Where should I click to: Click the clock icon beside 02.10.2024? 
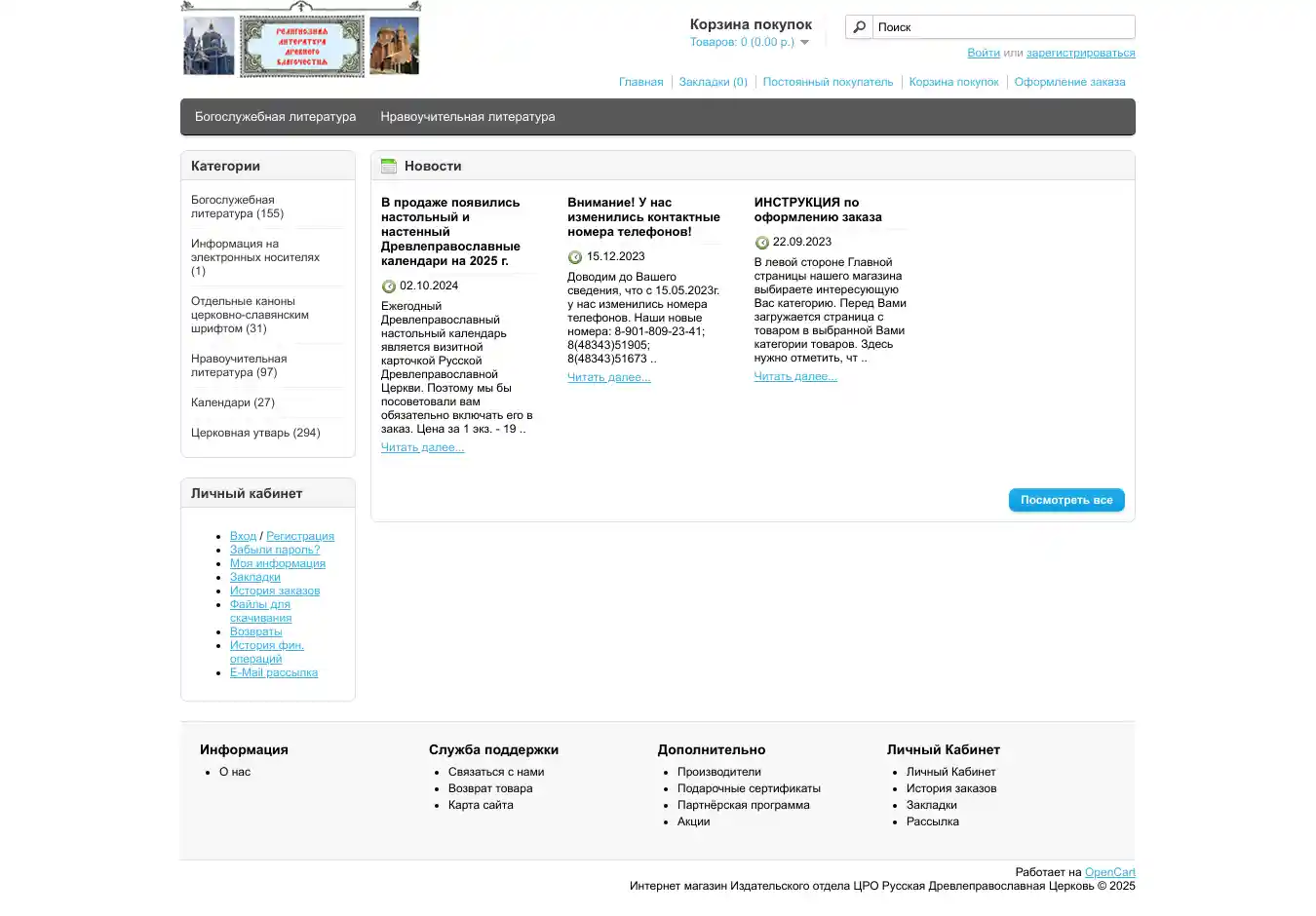click(x=388, y=286)
